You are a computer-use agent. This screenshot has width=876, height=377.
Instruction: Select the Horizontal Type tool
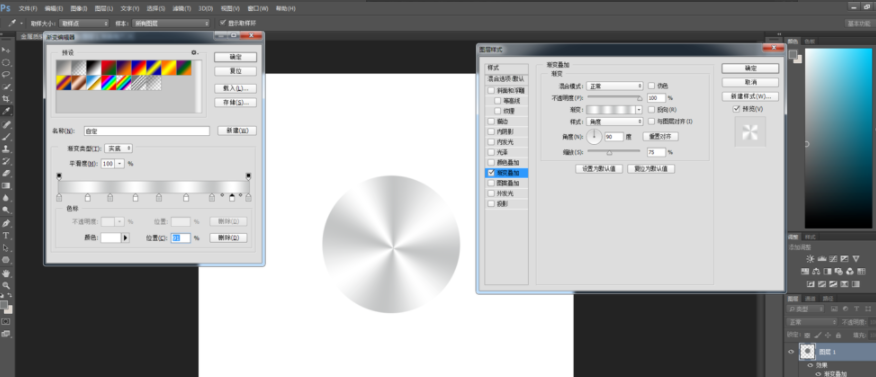[x=7, y=236]
